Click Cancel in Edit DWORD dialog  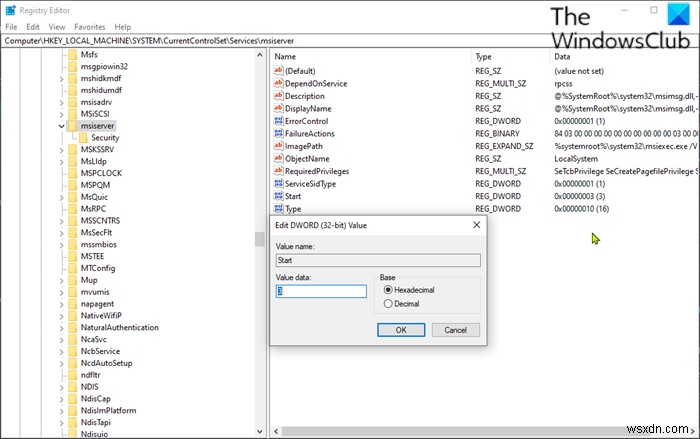point(455,330)
